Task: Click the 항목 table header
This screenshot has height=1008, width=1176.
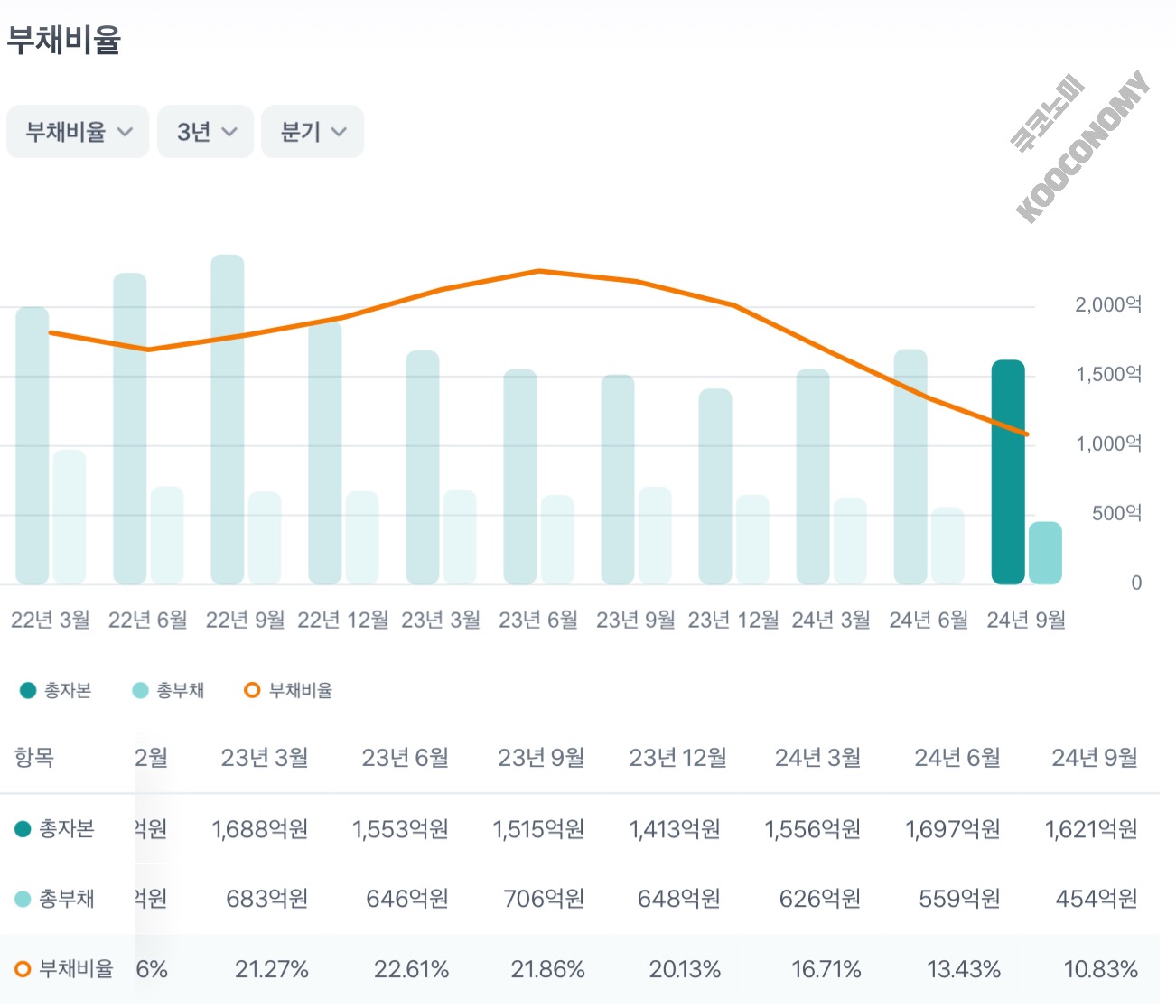Action: tap(34, 757)
